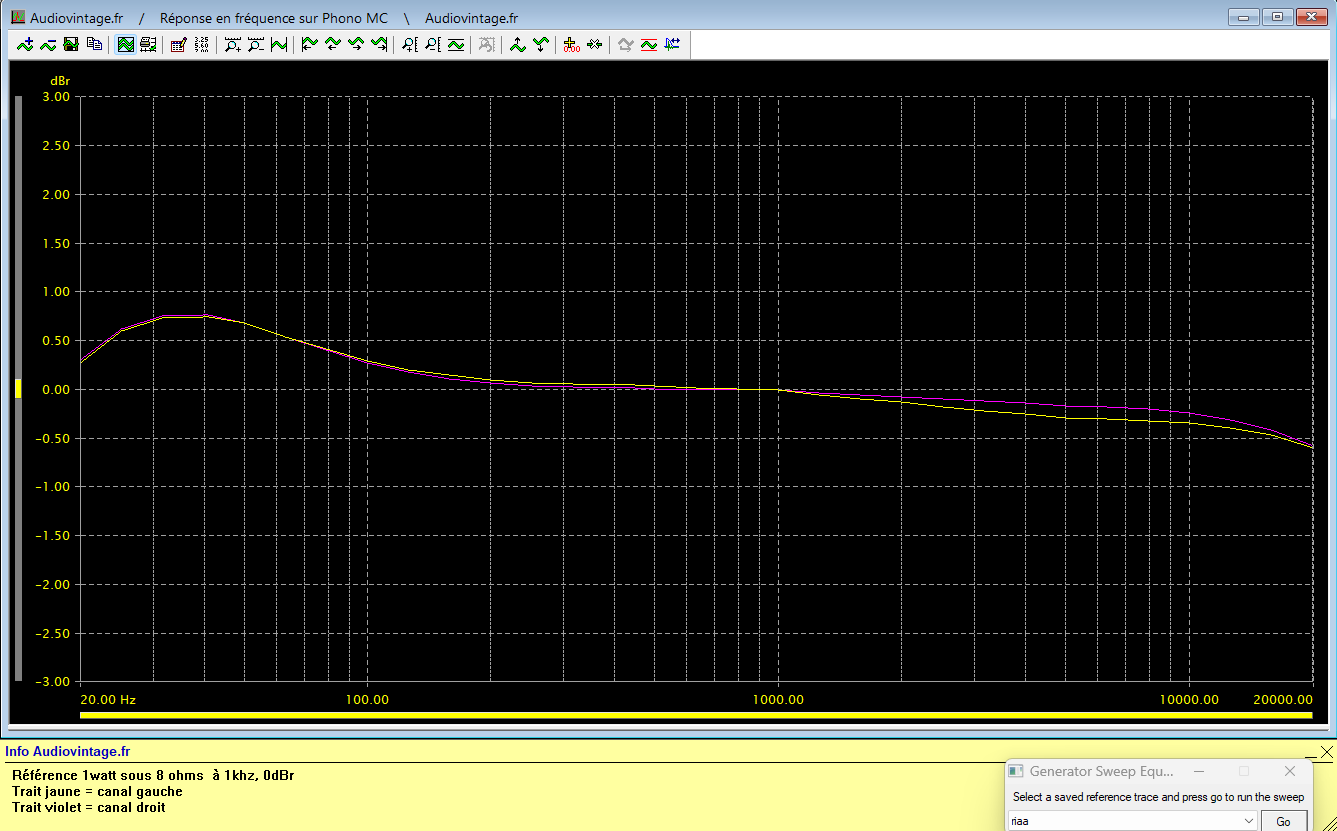Shift trace left with left-arrow wave icon
The width and height of the screenshot is (1337, 831).
(x=332, y=44)
